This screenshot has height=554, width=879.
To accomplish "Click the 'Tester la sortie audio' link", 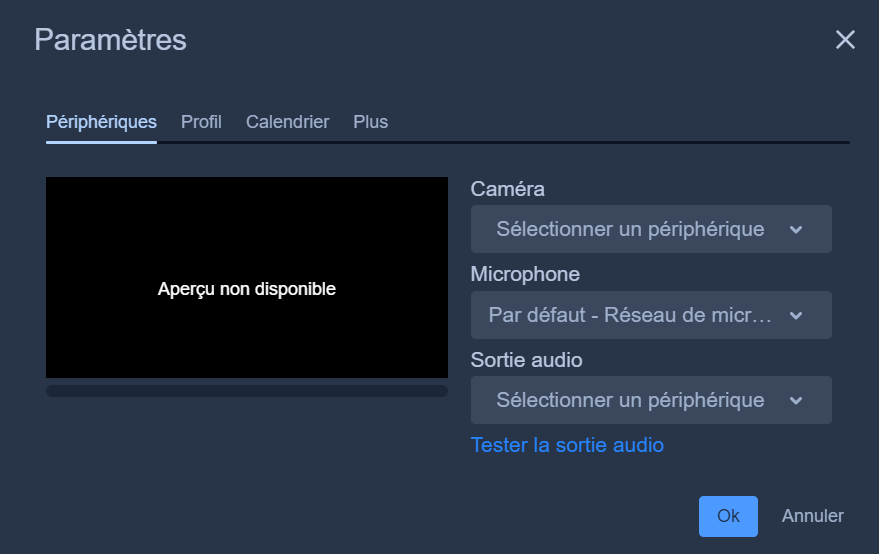I will click(x=567, y=445).
